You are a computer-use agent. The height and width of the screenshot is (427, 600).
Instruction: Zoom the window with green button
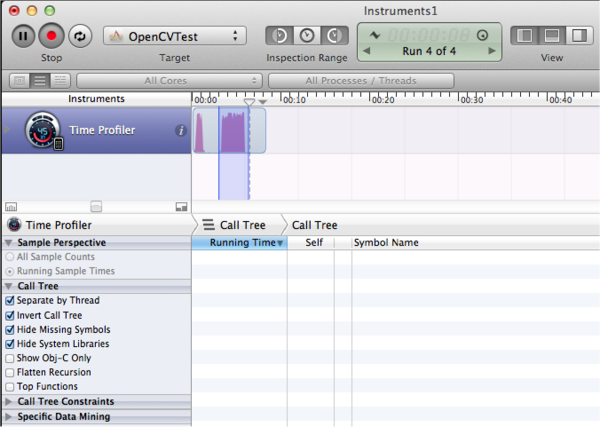pyautogui.click(x=50, y=10)
